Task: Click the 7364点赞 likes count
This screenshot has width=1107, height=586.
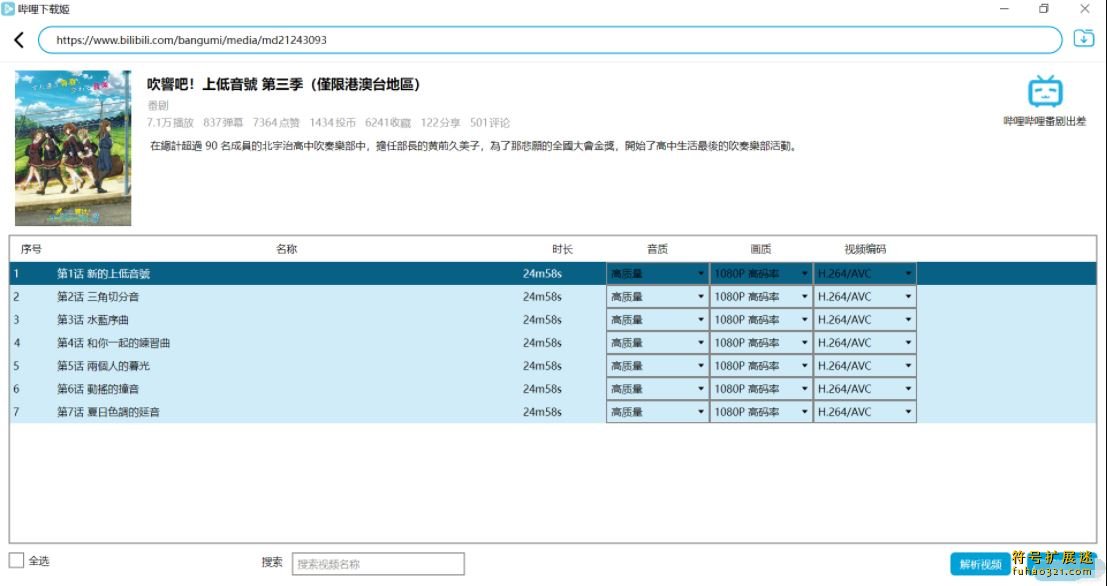Action: click(x=276, y=123)
